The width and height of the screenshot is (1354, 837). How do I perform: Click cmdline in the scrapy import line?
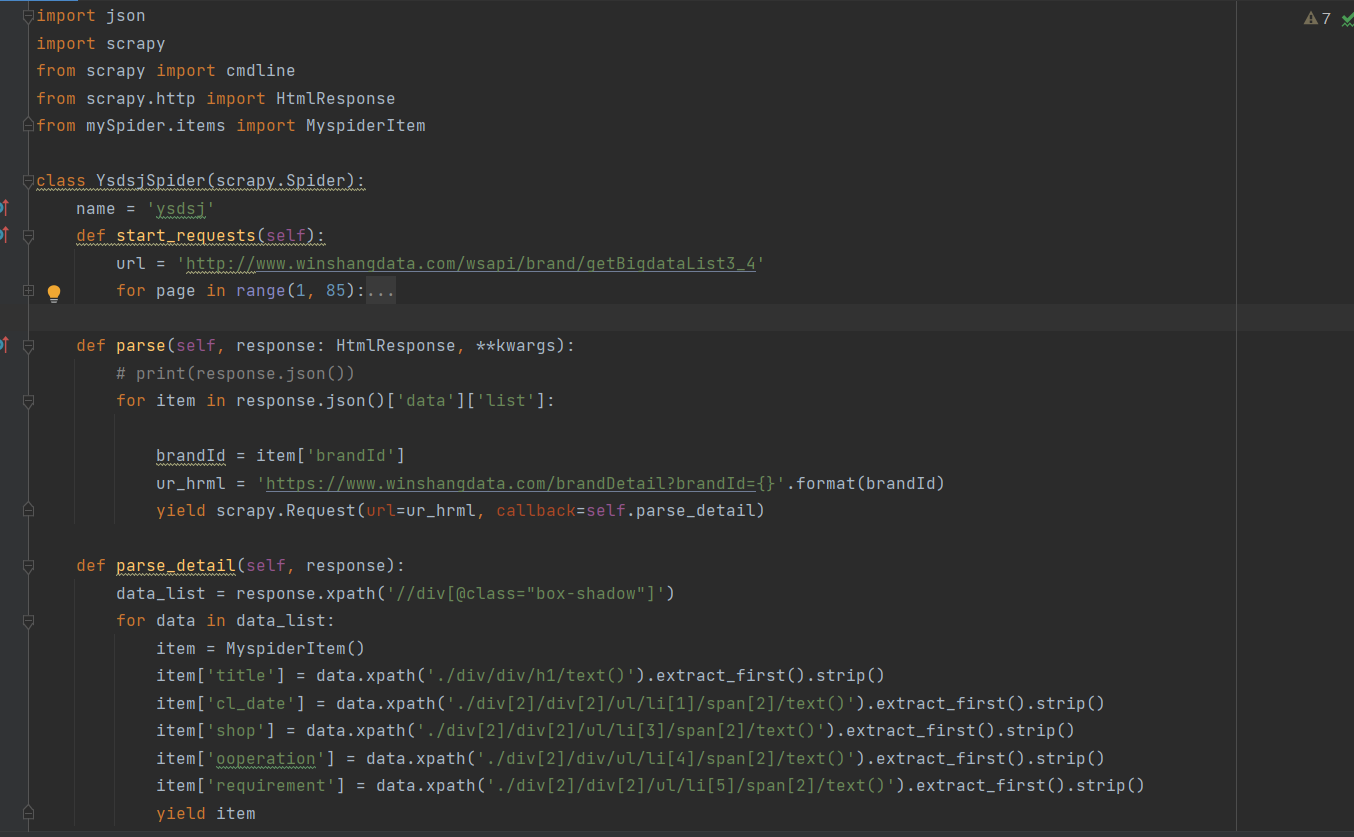260,71
